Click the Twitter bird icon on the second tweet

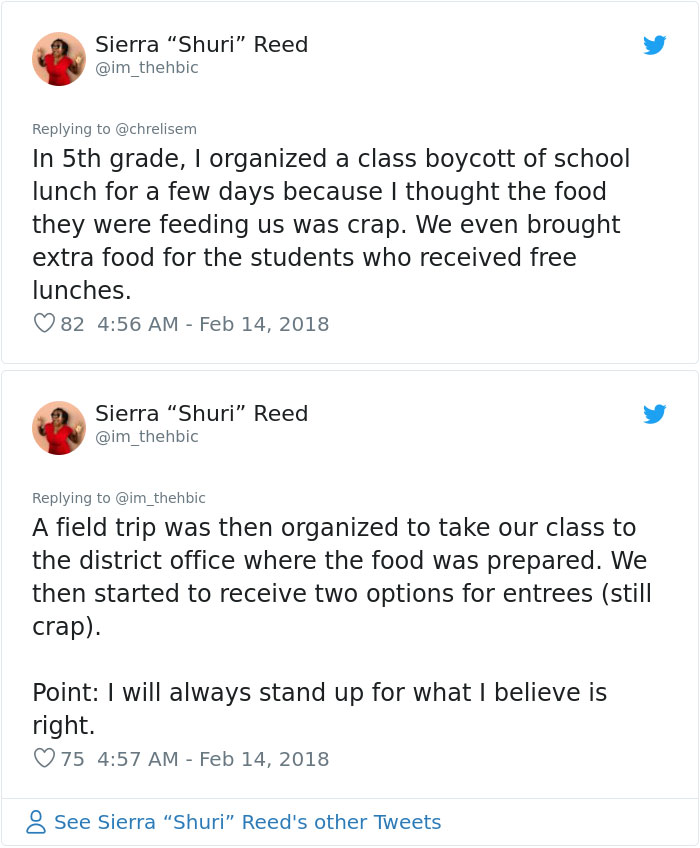656,414
